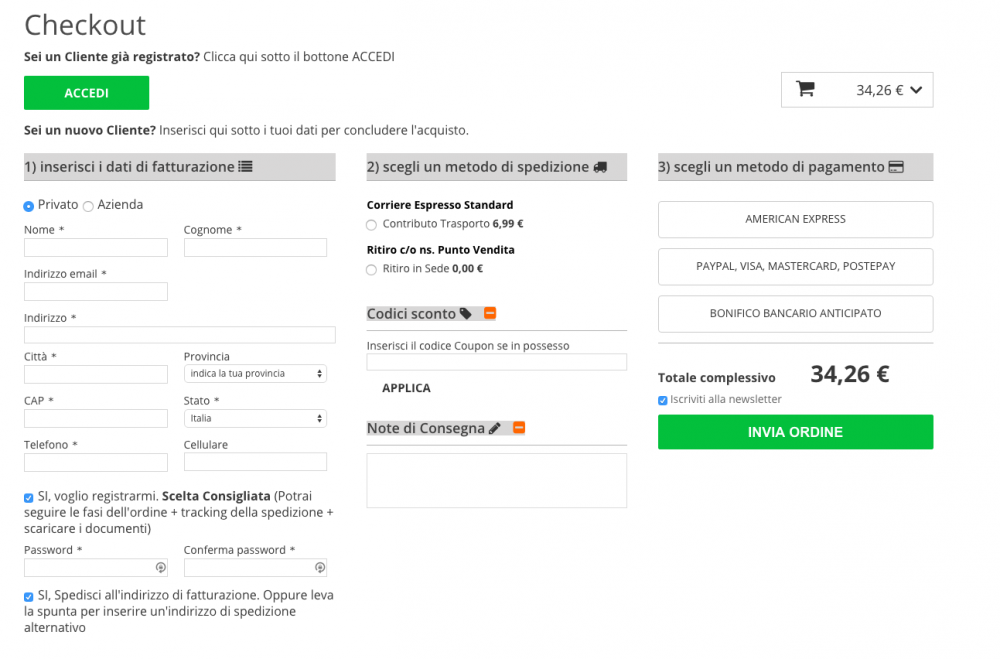Click the APPLICA coupon button
The image size is (1000, 659).
point(406,388)
